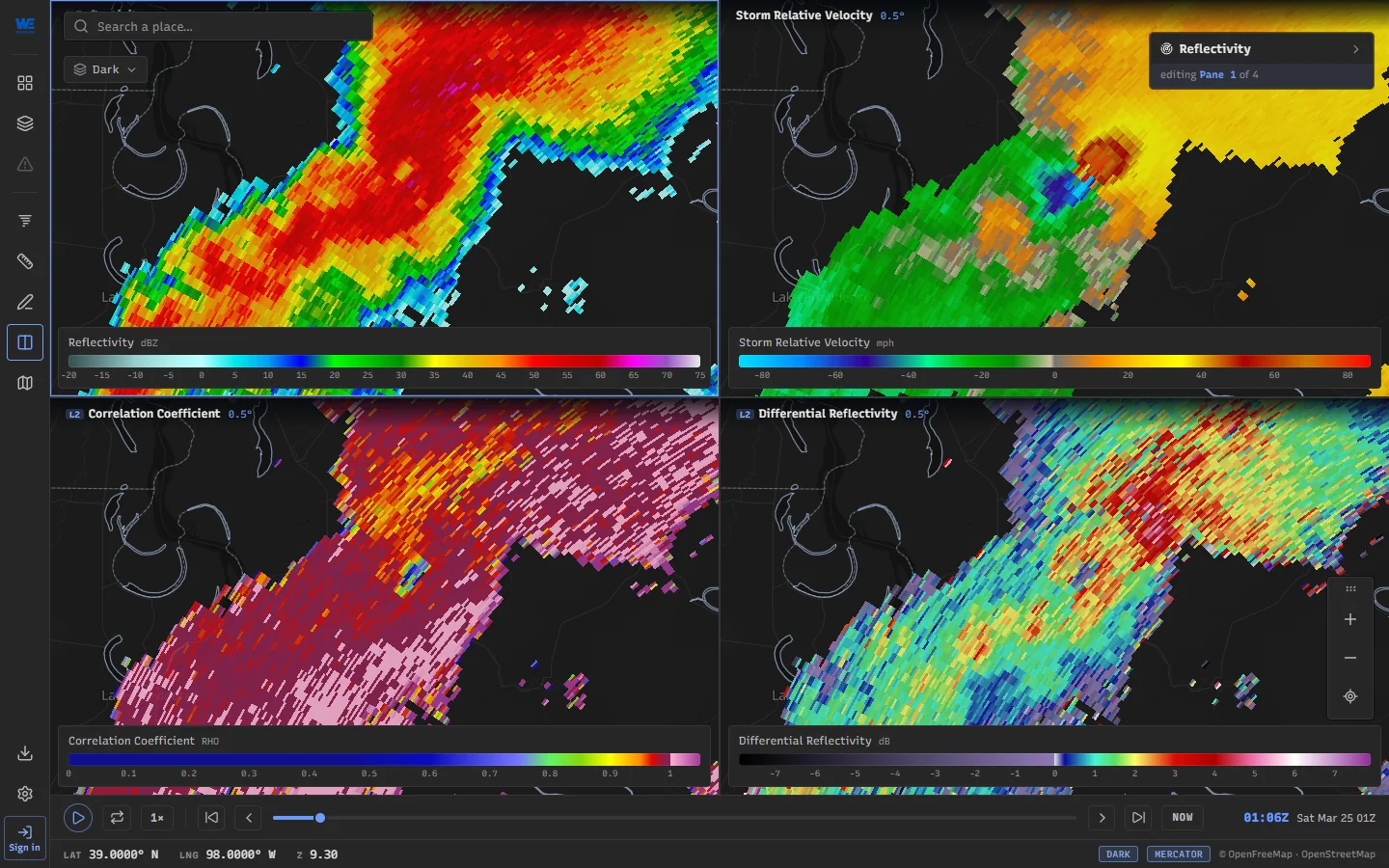Select the pencil drawing tool
This screenshot has width=1389, height=868.
[x=25, y=302]
